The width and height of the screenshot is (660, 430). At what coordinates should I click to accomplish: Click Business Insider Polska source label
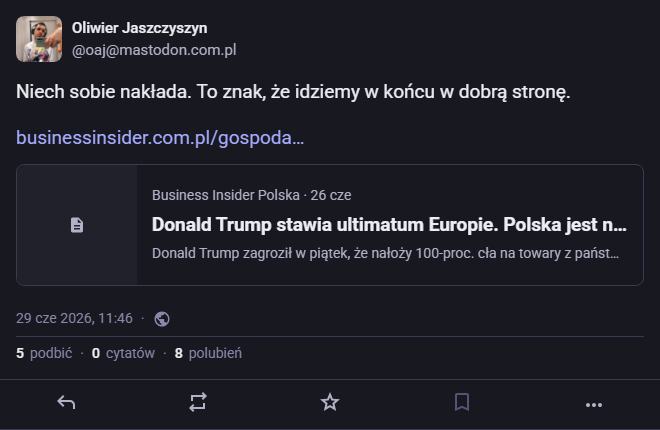[226, 195]
